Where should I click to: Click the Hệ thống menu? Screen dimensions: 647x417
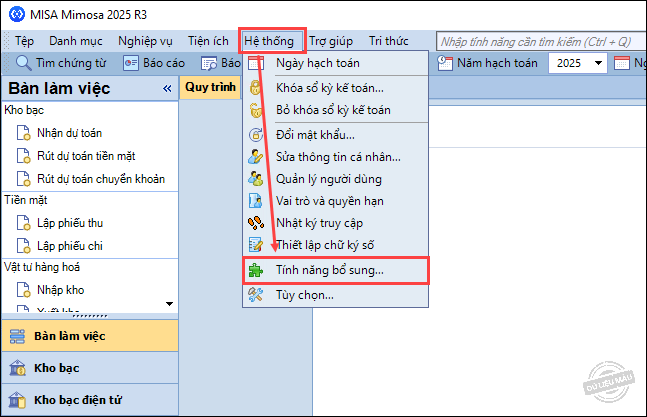click(x=269, y=41)
